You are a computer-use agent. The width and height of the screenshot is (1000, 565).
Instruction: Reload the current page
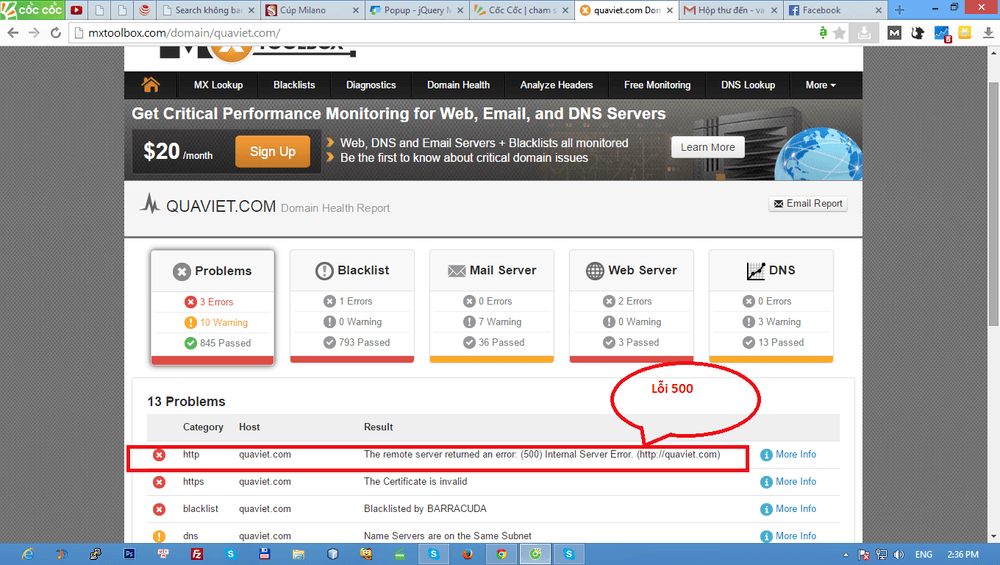click(56, 33)
